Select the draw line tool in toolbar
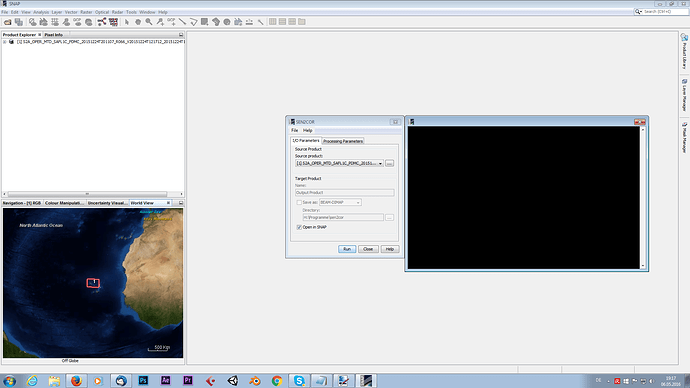Viewport: 690px width, 388px height. click(182, 22)
